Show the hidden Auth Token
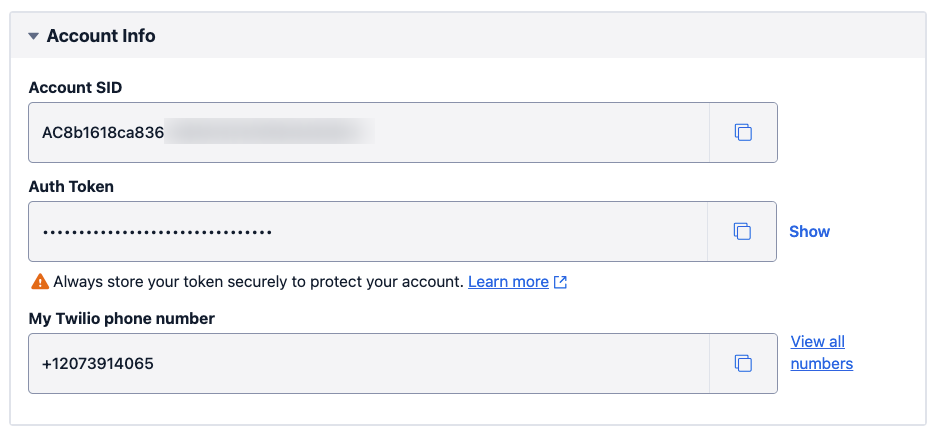 point(809,231)
